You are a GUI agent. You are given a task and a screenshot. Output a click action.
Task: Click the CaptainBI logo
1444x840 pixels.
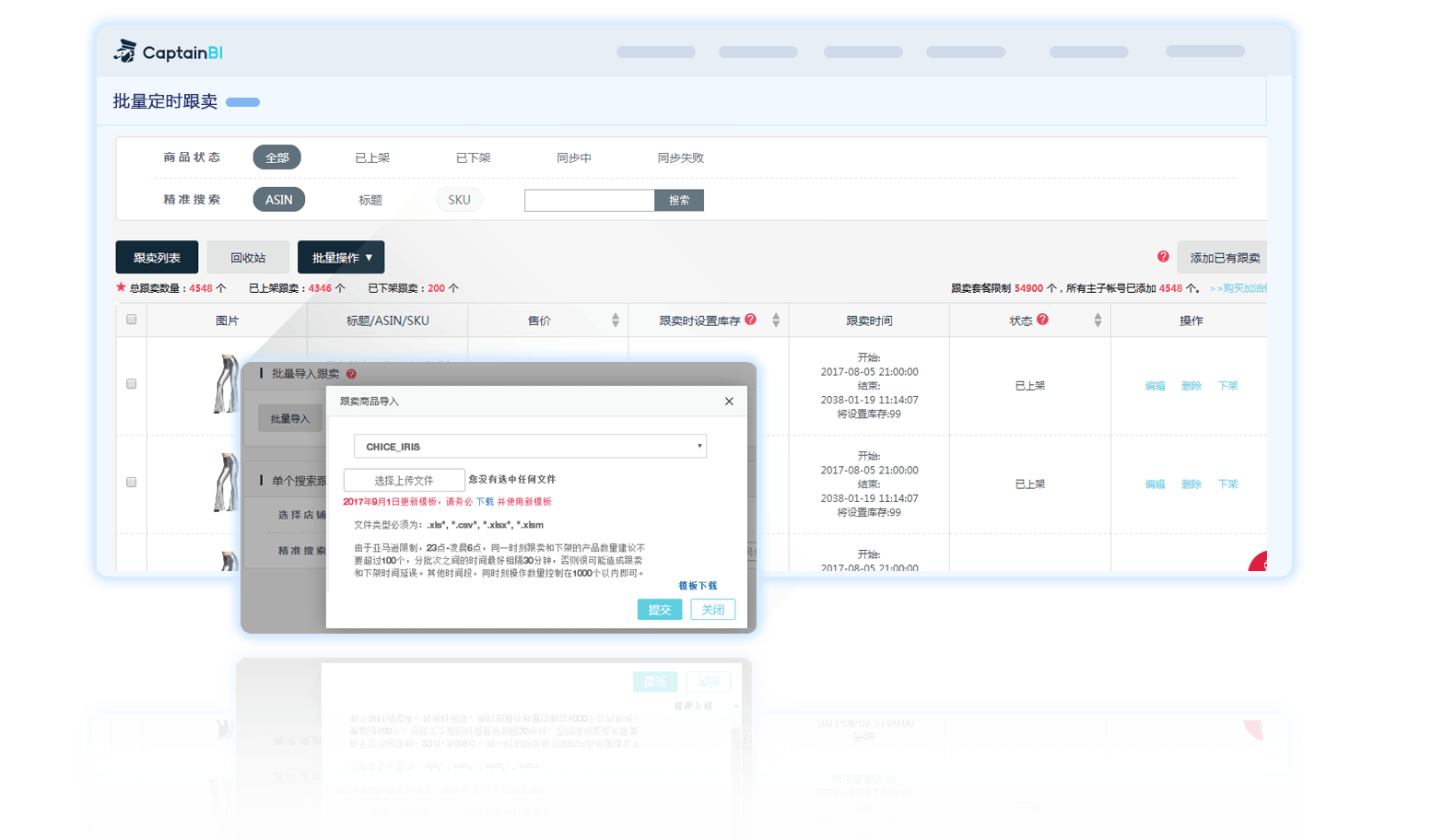click(169, 52)
